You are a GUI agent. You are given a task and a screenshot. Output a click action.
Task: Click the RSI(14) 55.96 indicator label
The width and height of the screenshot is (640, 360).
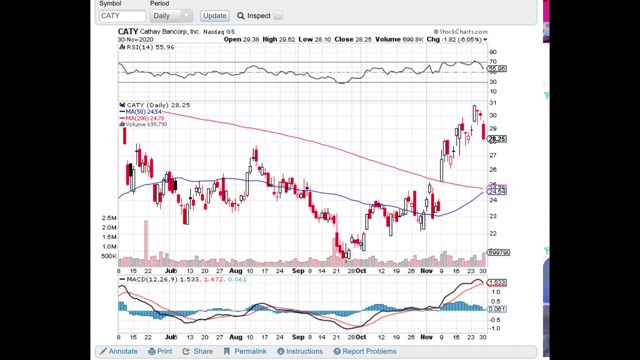click(x=147, y=47)
